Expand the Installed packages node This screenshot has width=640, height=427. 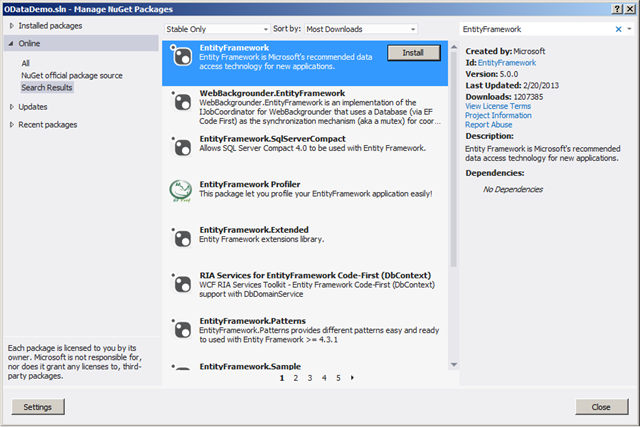click(11, 26)
